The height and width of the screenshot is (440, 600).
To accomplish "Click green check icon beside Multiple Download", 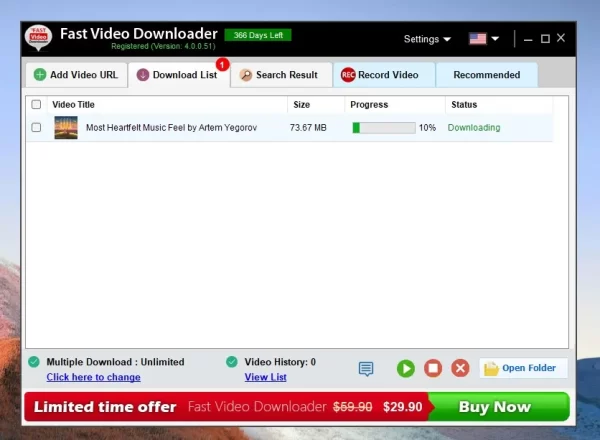I will tap(34, 362).
